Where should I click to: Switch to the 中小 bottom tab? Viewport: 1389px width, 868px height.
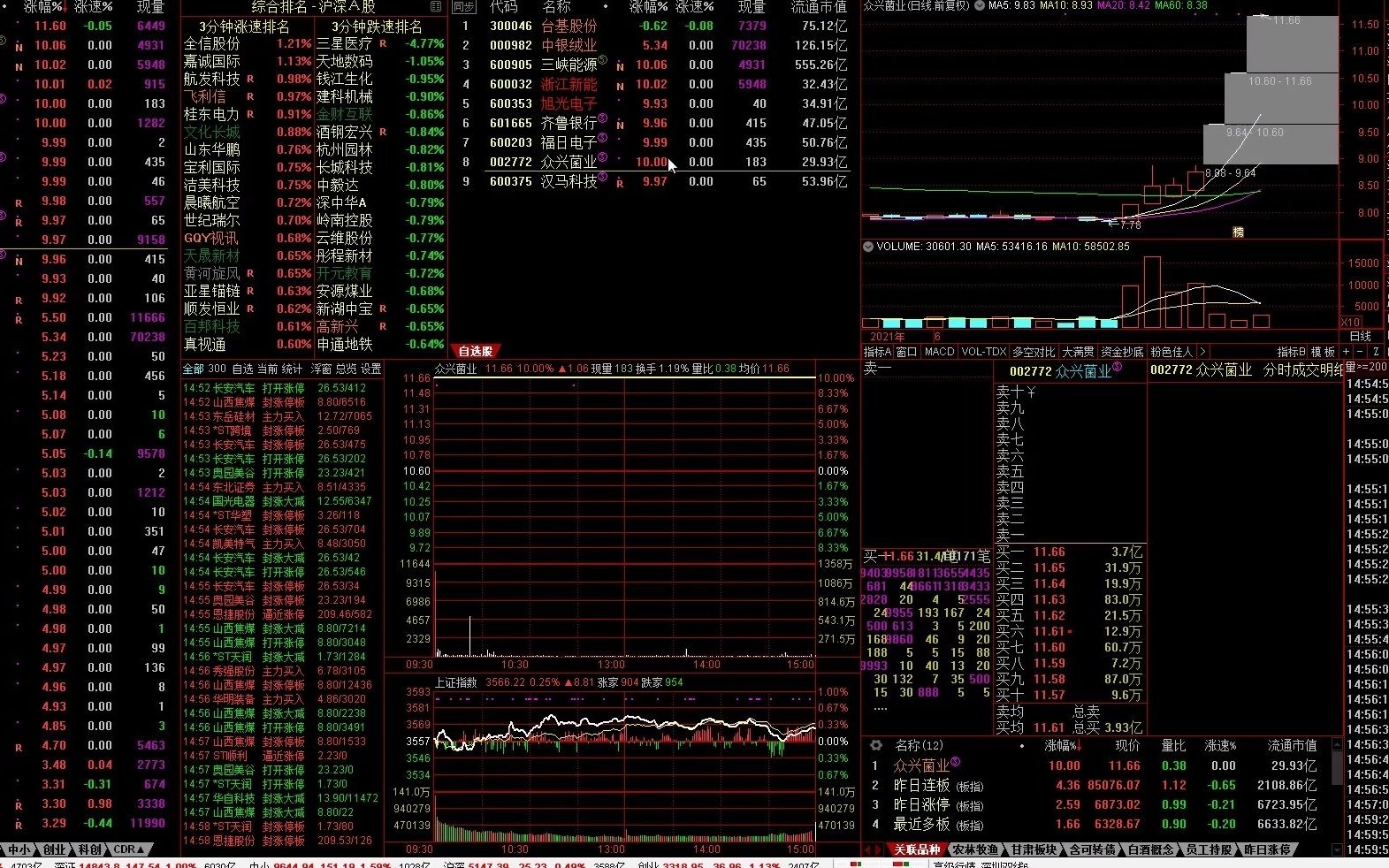tap(19, 849)
